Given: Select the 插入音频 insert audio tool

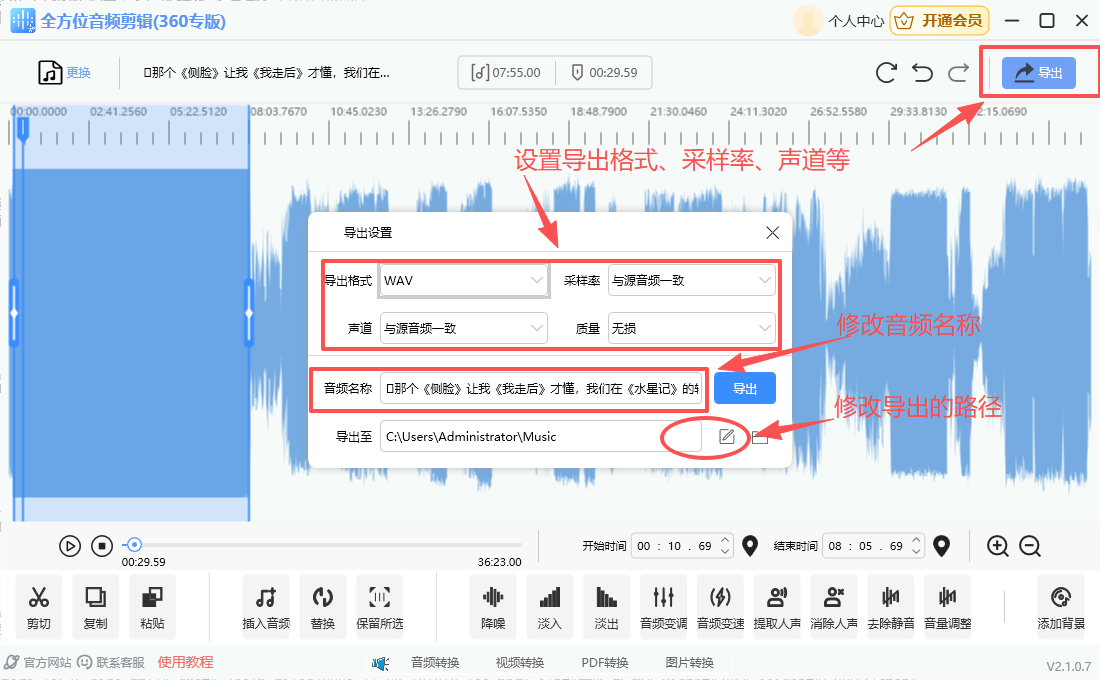Looking at the screenshot, I should coord(265,606).
